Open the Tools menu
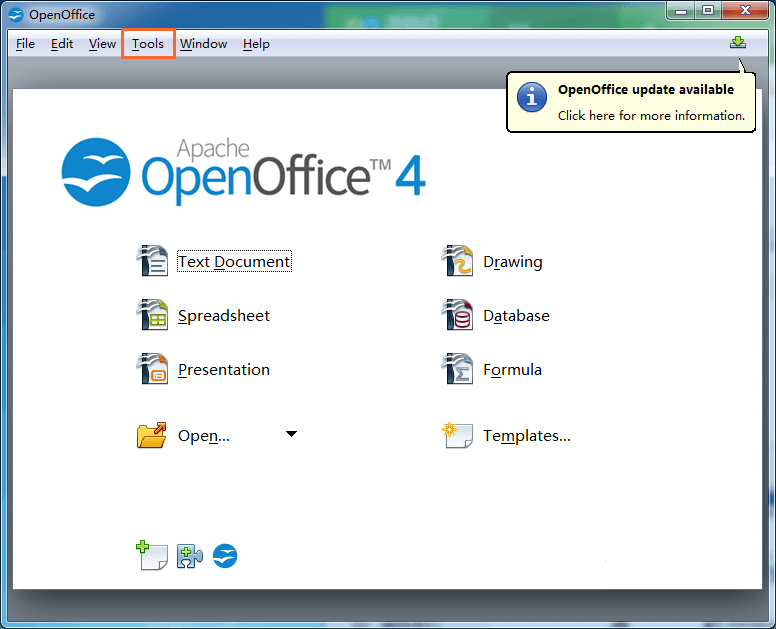776x629 pixels. 148,44
